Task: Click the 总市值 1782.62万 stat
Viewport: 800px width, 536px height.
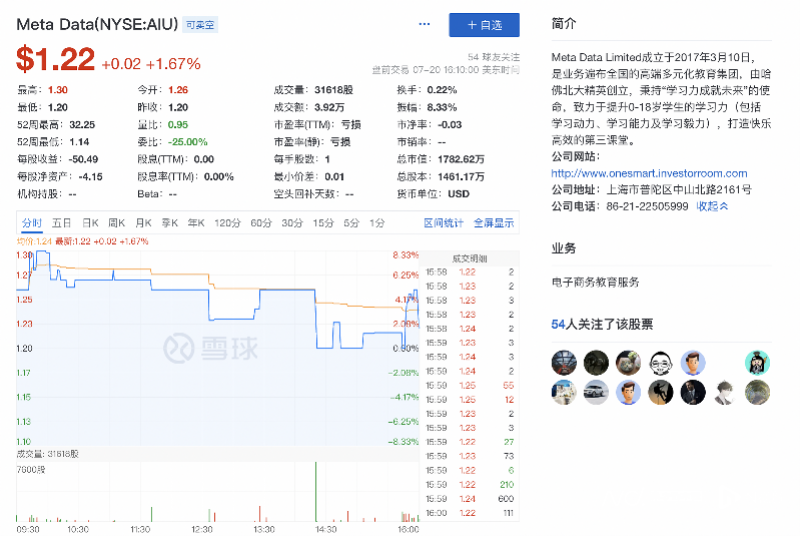Action: pos(441,159)
